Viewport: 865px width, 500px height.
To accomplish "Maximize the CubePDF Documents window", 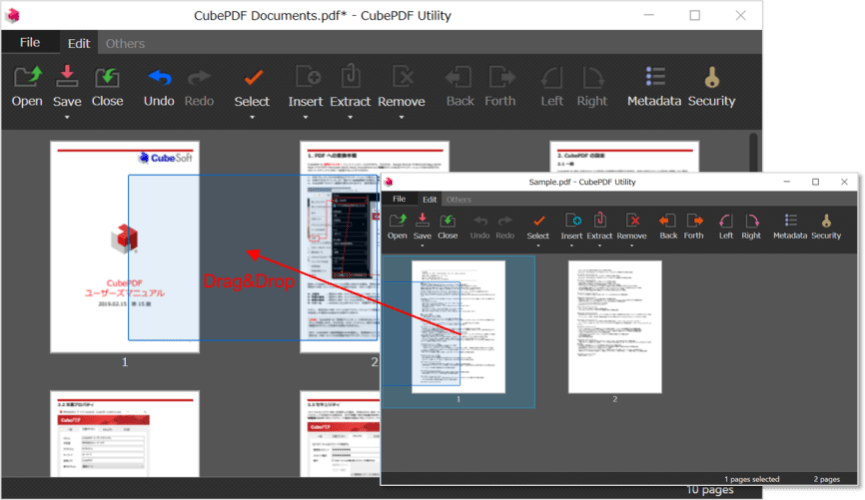I will click(x=695, y=15).
